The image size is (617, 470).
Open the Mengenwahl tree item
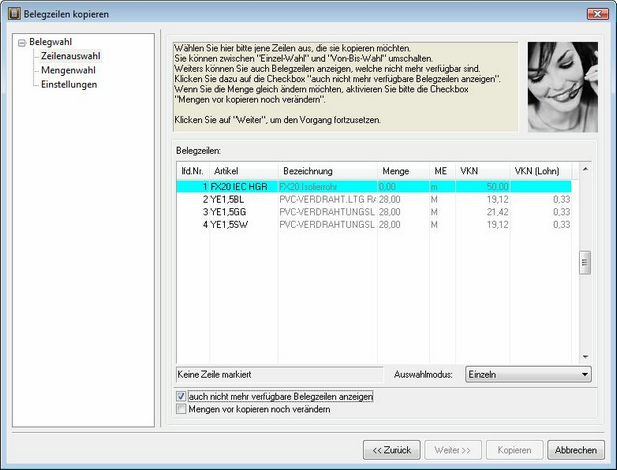click(x=68, y=71)
